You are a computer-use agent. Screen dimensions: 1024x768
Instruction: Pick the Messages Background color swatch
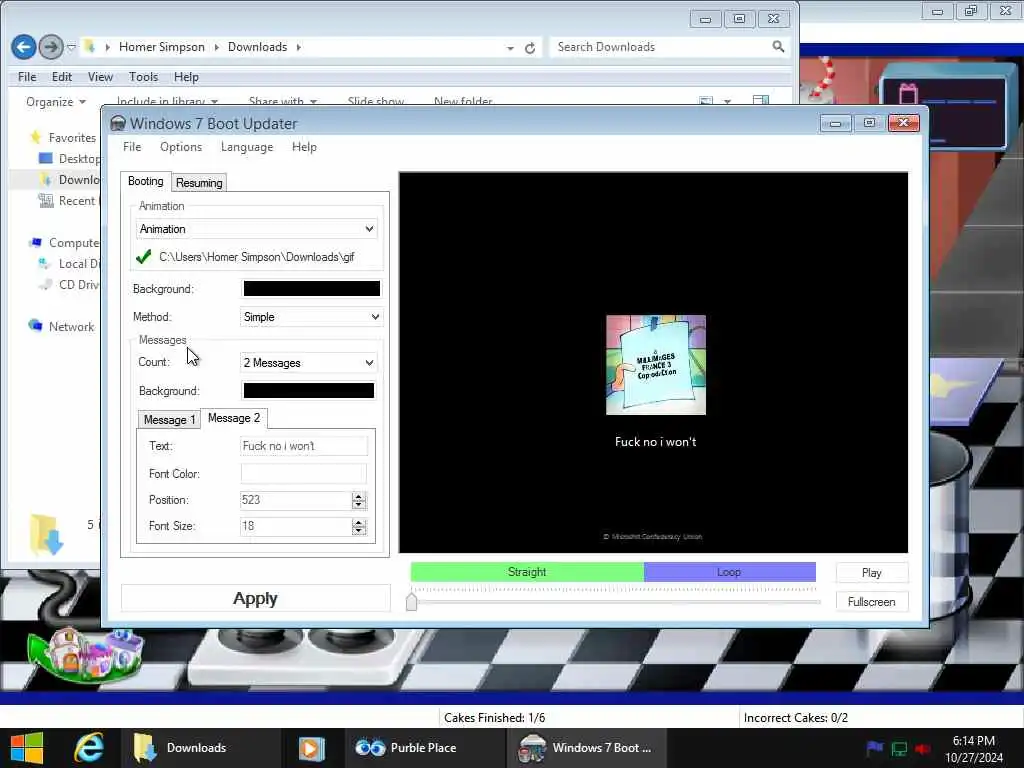(308, 391)
